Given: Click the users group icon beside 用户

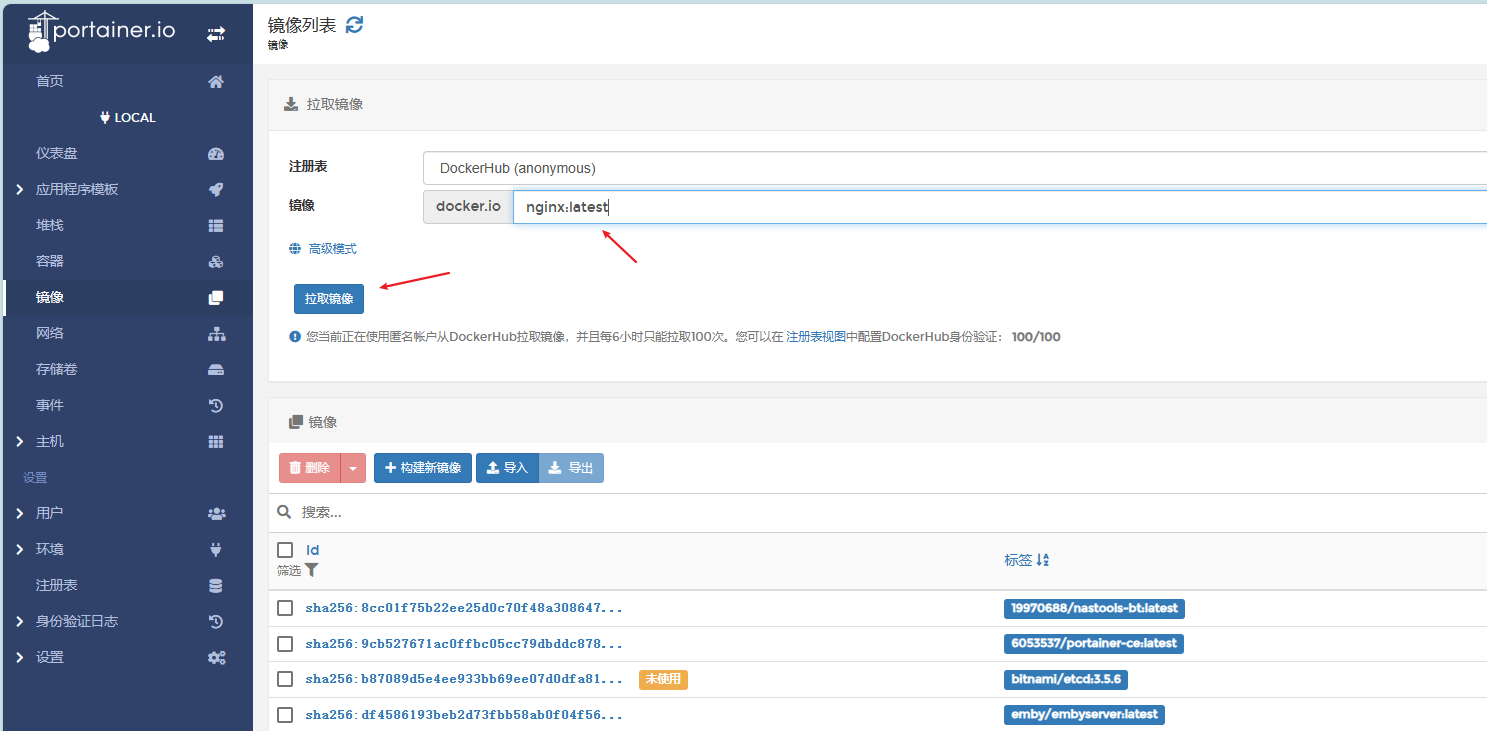Looking at the screenshot, I should tap(216, 514).
